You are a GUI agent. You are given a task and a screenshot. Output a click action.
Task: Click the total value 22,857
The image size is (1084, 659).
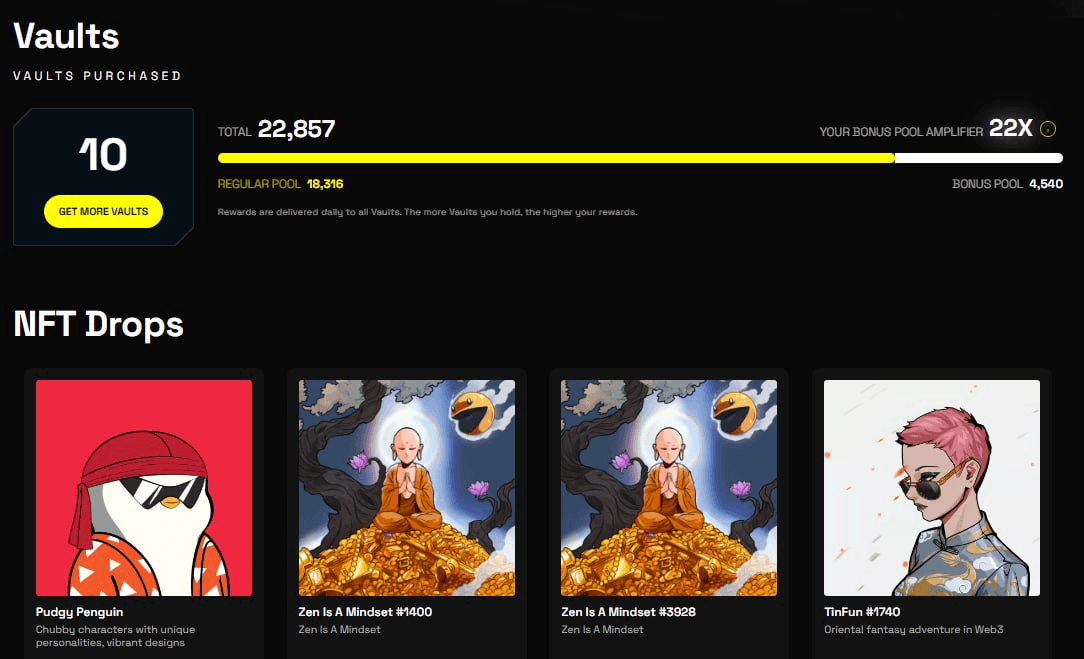[x=297, y=129]
